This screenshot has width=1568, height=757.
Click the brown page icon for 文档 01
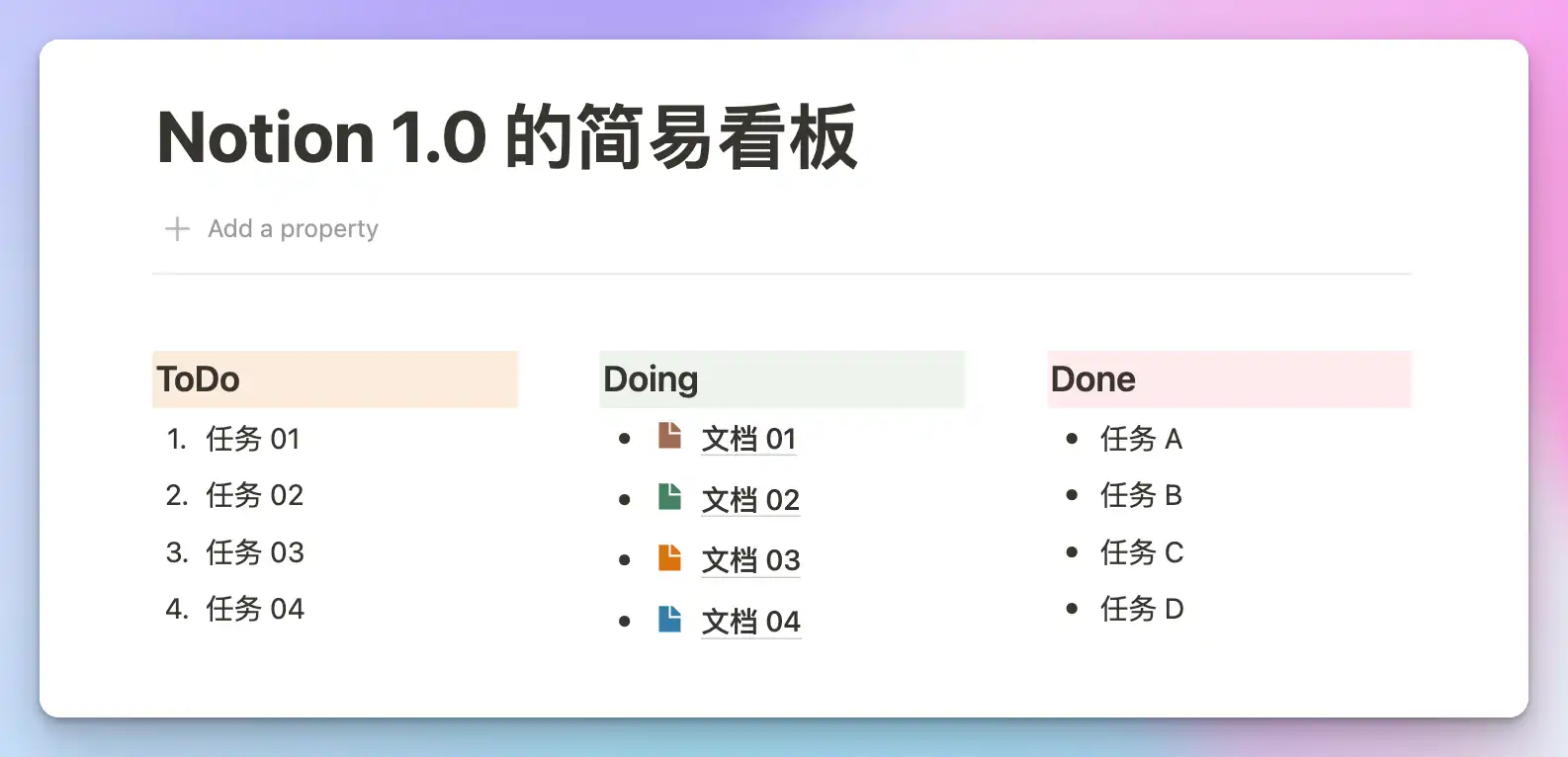669,436
